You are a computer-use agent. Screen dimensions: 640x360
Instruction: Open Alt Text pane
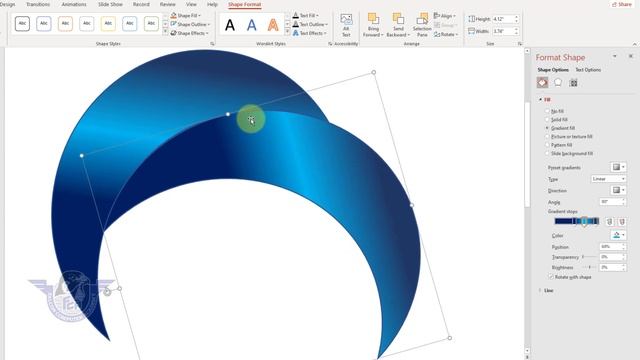coord(346,25)
